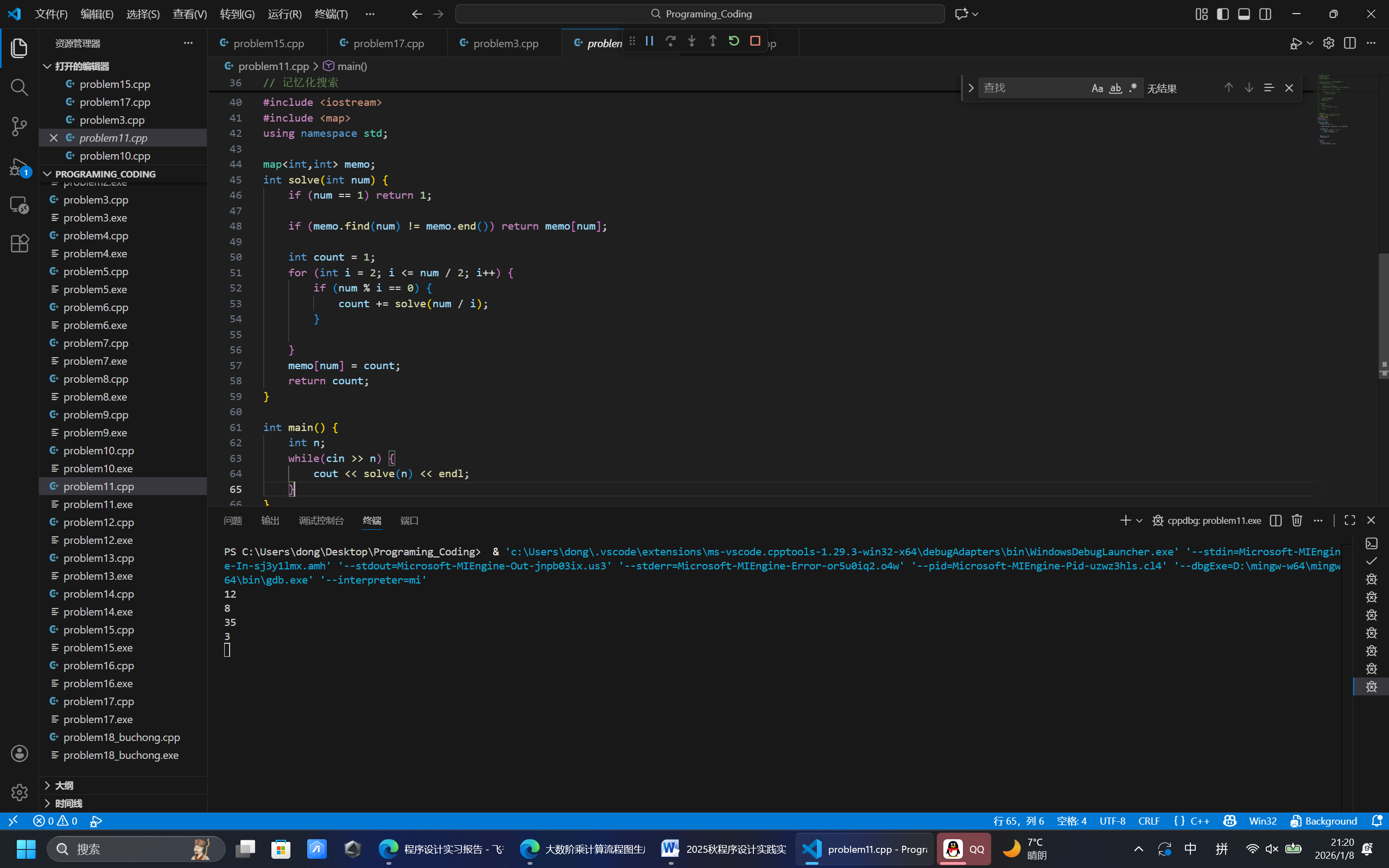Stop the debugger with red square
1389x868 pixels.
tap(756, 41)
